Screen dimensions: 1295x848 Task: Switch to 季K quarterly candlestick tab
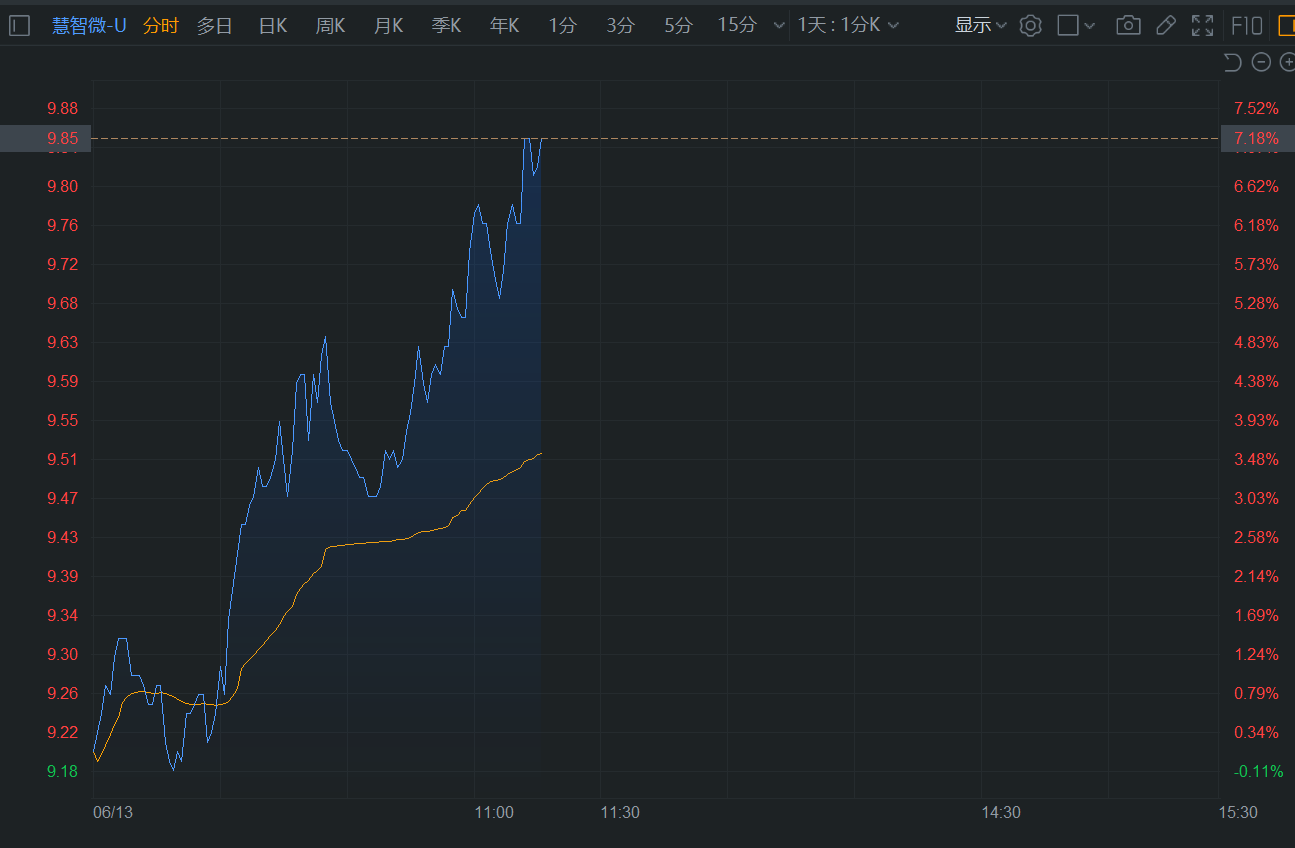447,26
